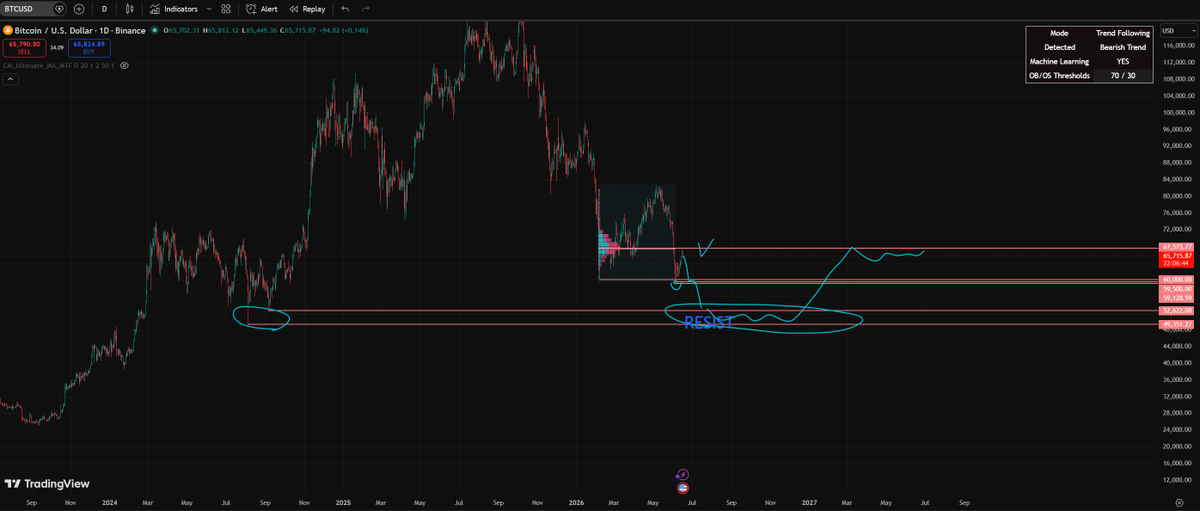The height and width of the screenshot is (511, 1200).
Task: Click the Bearish Trend detected cell
Action: 1123,47
